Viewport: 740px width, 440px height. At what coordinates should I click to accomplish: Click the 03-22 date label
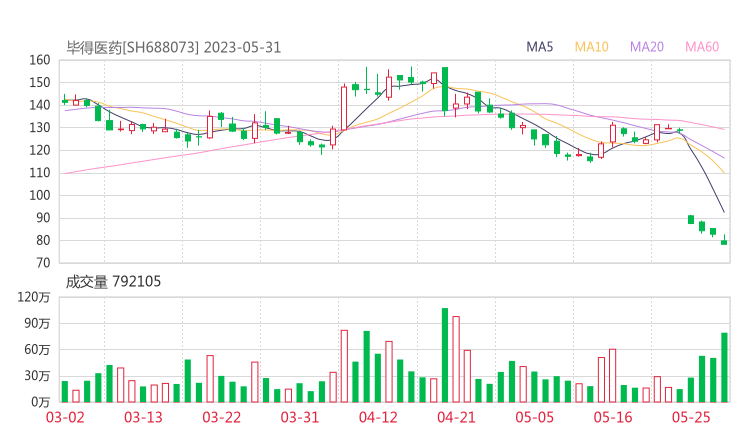(x=222, y=417)
